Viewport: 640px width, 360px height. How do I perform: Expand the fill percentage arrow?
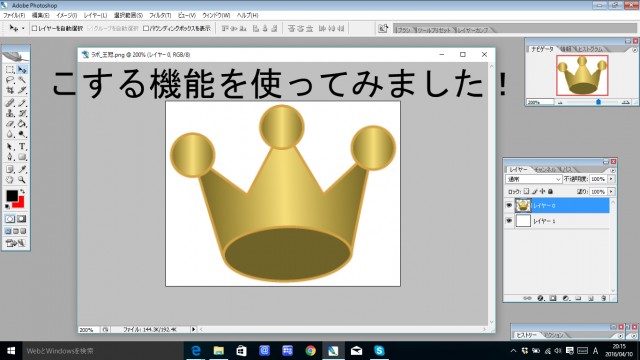point(611,191)
